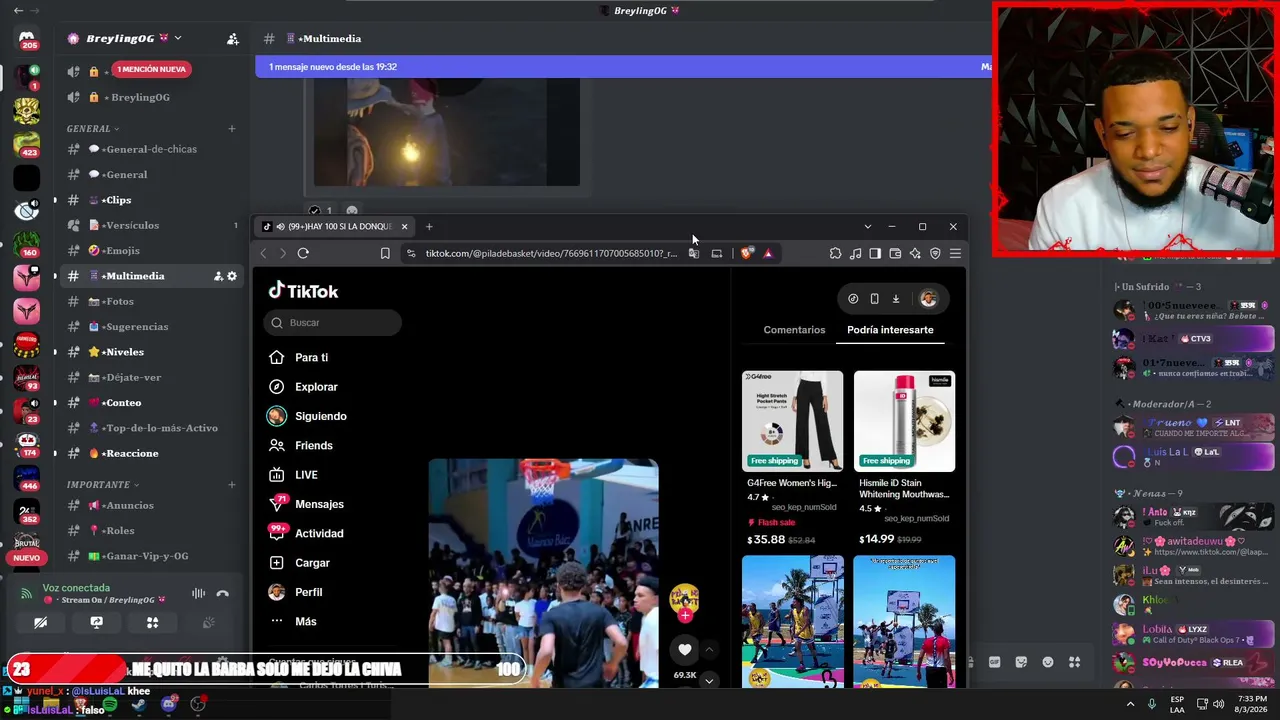Expand TikTok 'Más' options
The width and height of the screenshot is (1280, 720).
(x=292, y=621)
